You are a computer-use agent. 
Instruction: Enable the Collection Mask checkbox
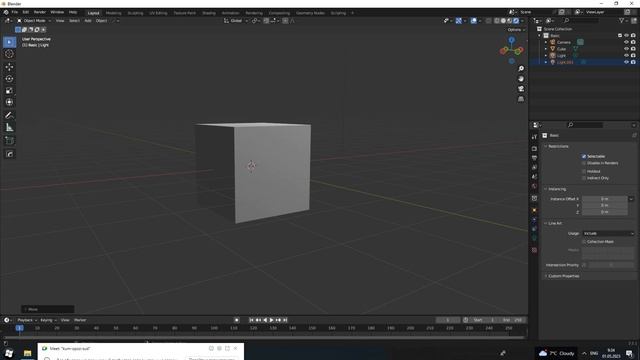[x=584, y=242]
